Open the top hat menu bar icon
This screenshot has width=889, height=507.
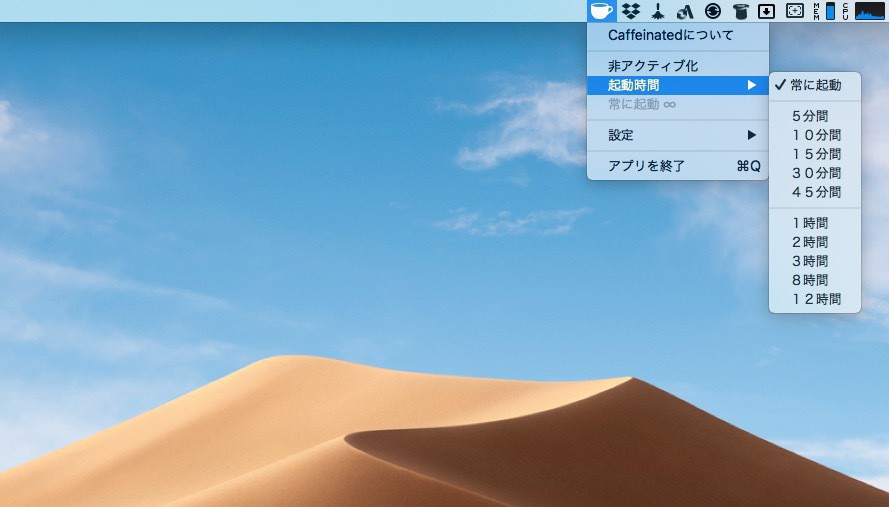[740, 11]
